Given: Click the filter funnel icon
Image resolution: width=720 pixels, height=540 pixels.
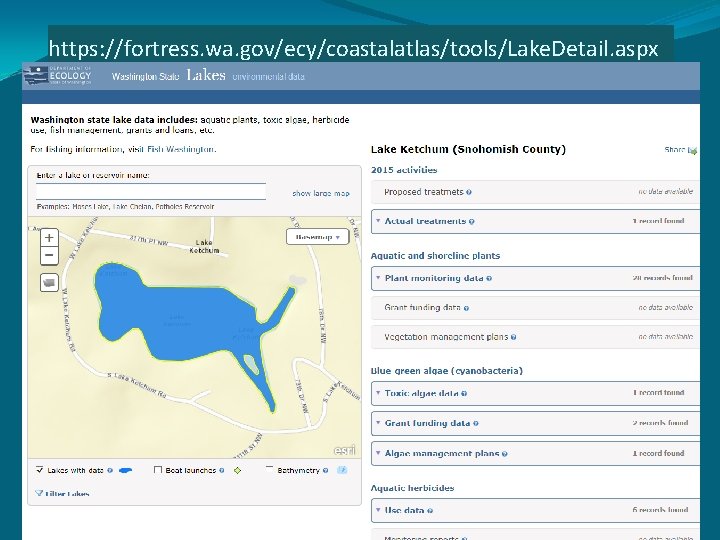Looking at the screenshot, I should pos(39,493).
